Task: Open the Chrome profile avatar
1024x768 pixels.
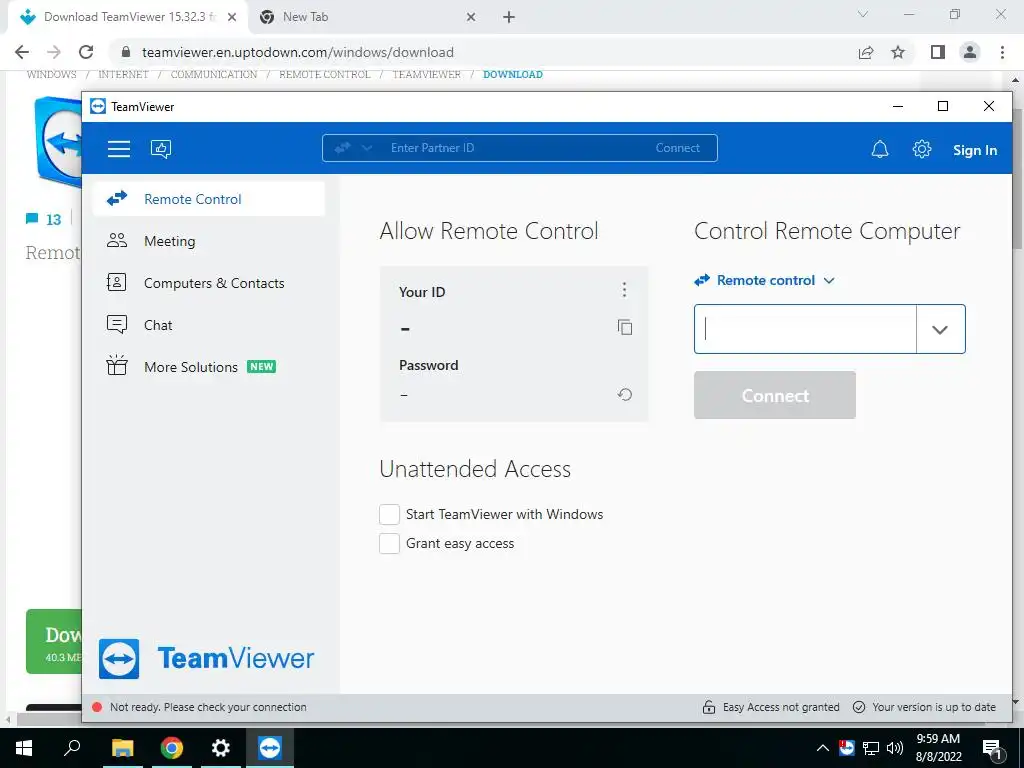Action: click(970, 52)
